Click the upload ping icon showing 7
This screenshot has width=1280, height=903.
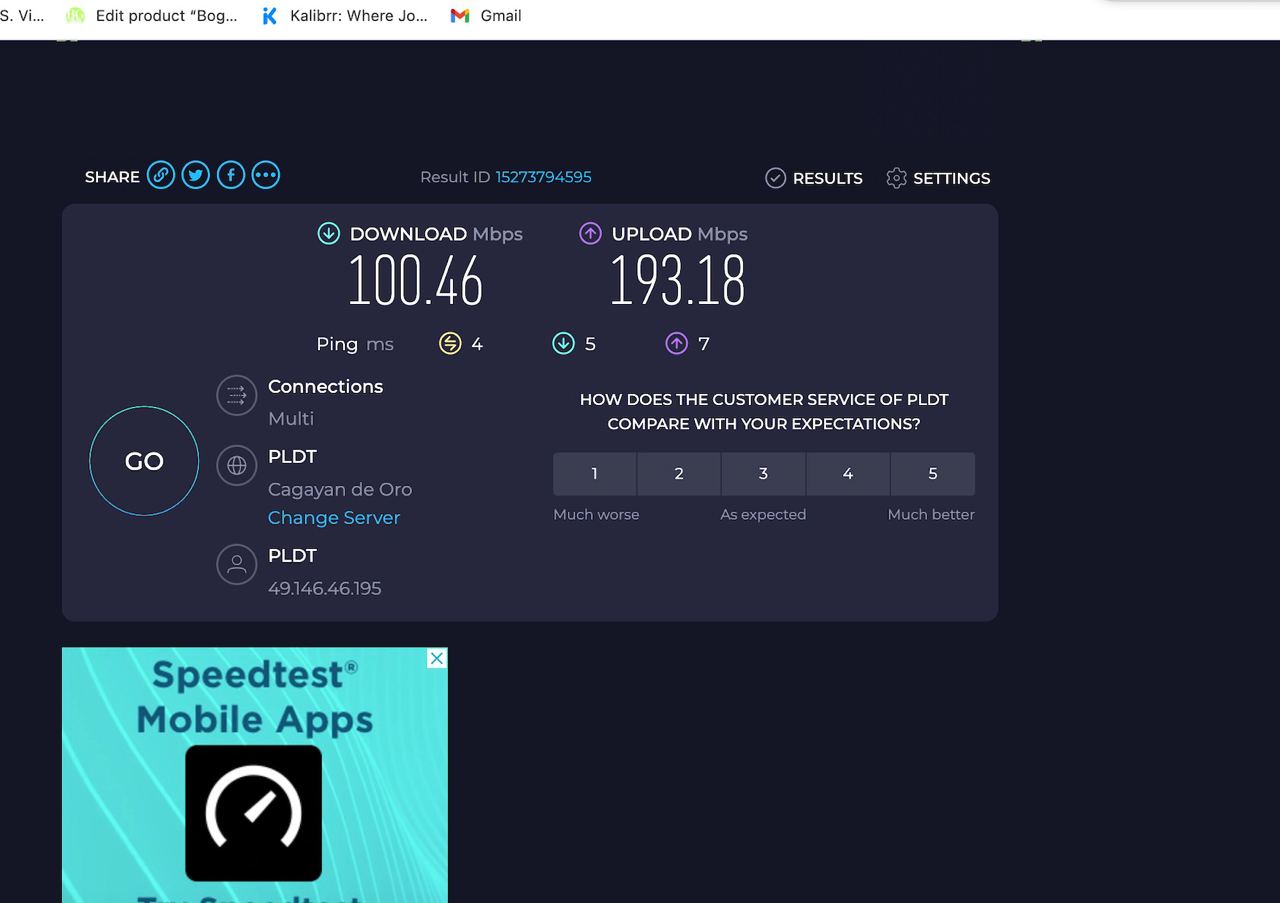(x=677, y=344)
